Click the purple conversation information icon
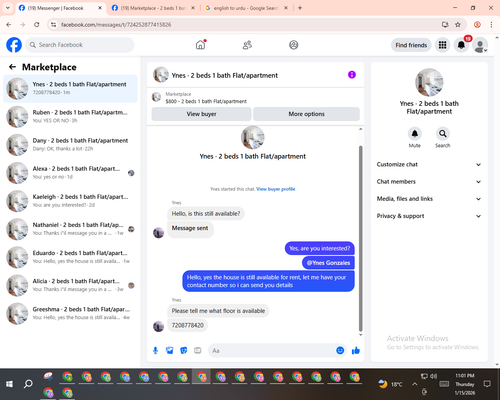500x400 pixels. coord(352,75)
